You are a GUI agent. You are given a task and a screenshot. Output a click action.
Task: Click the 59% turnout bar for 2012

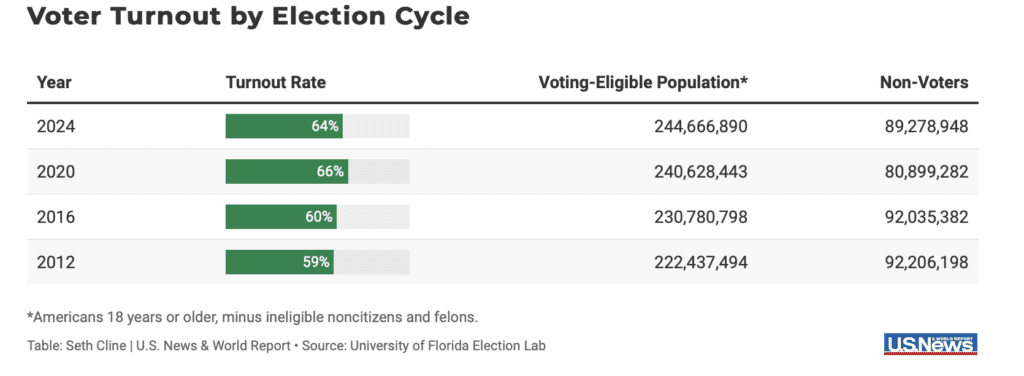(x=280, y=262)
